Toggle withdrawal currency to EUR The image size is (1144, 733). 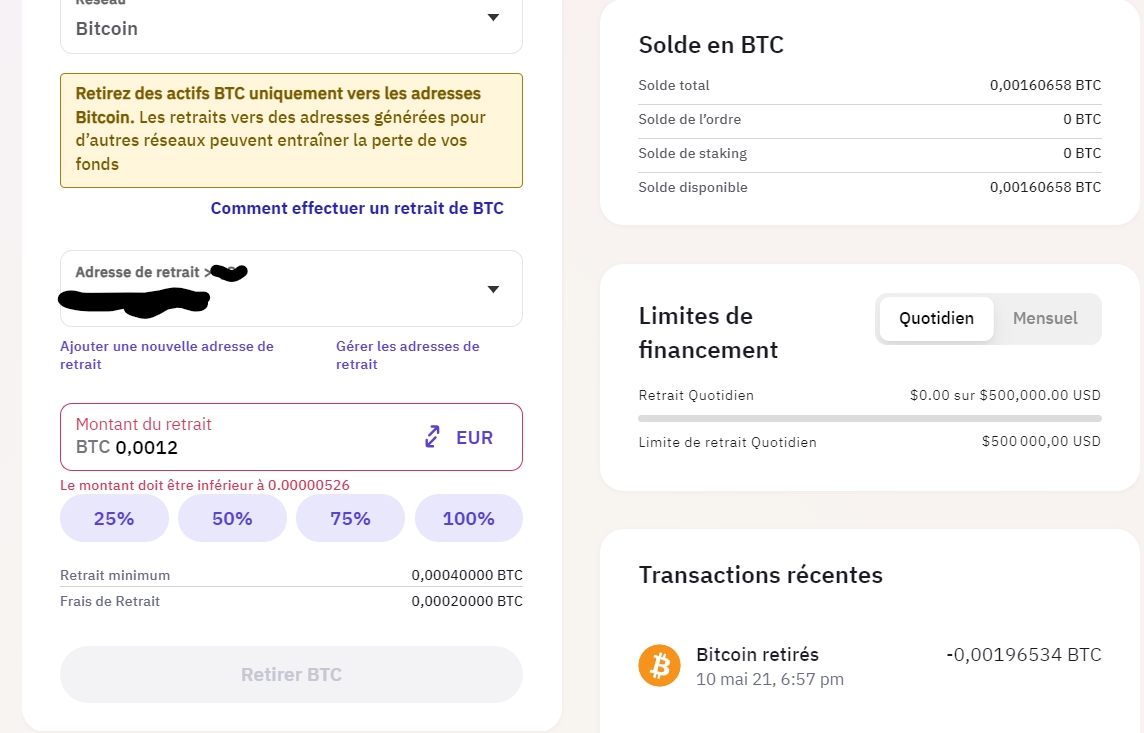click(x=474, y=437)
